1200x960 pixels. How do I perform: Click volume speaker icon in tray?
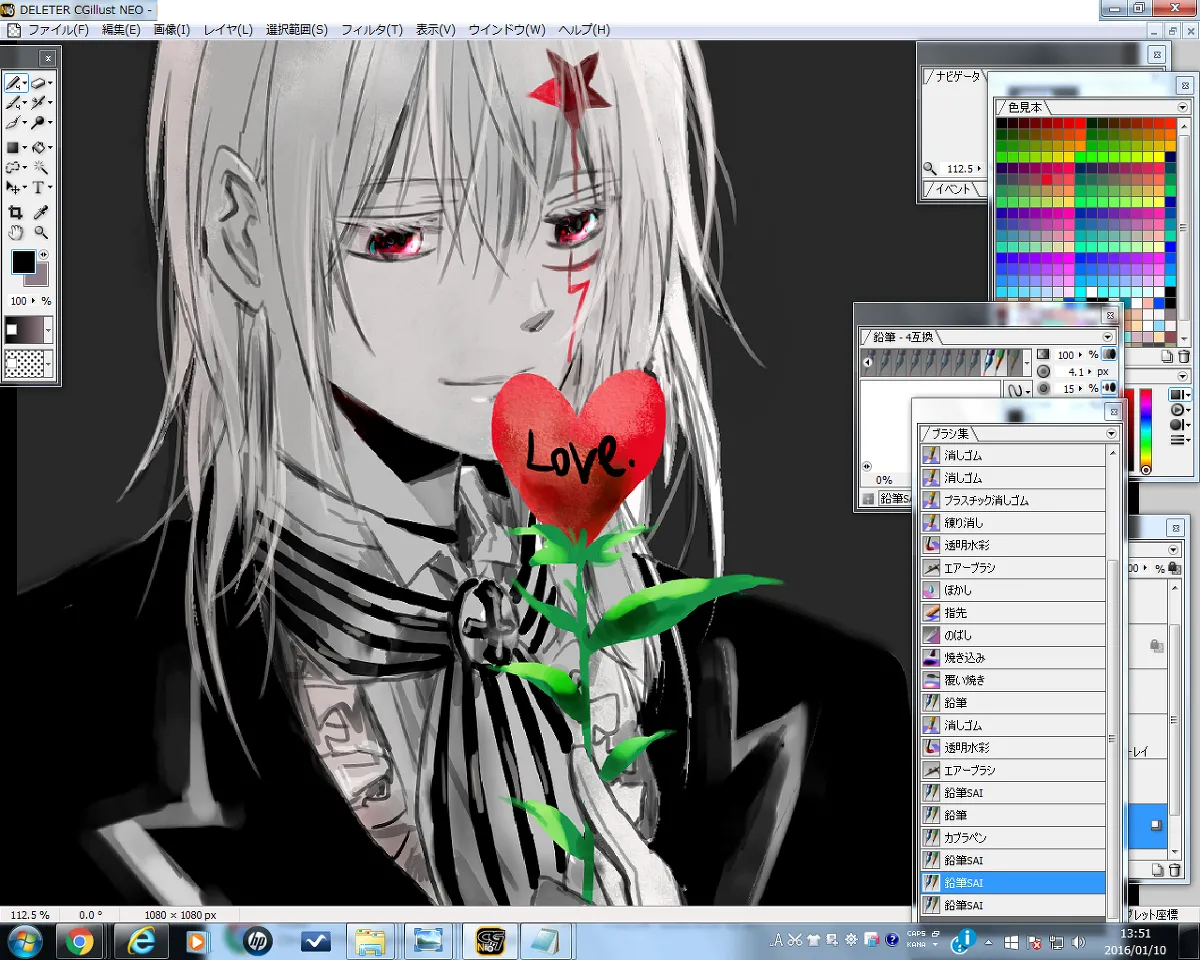click(1079, 942)
